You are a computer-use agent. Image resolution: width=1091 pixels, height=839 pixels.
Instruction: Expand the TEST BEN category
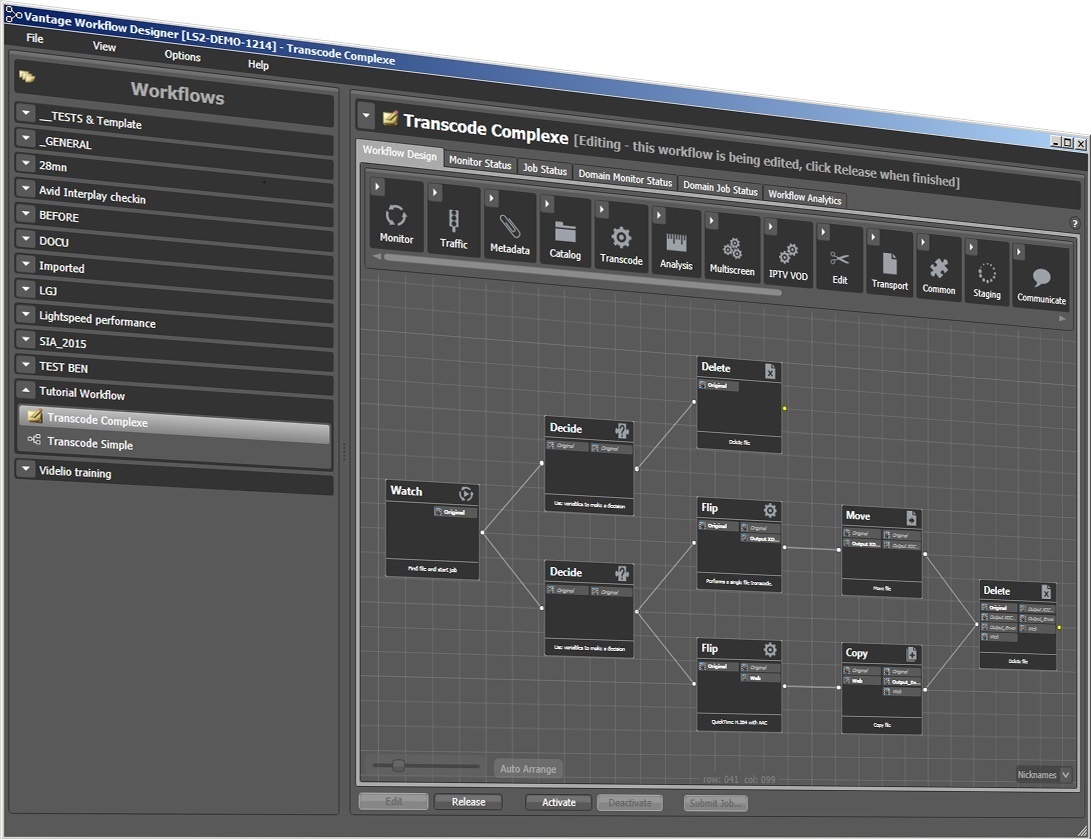26,365
